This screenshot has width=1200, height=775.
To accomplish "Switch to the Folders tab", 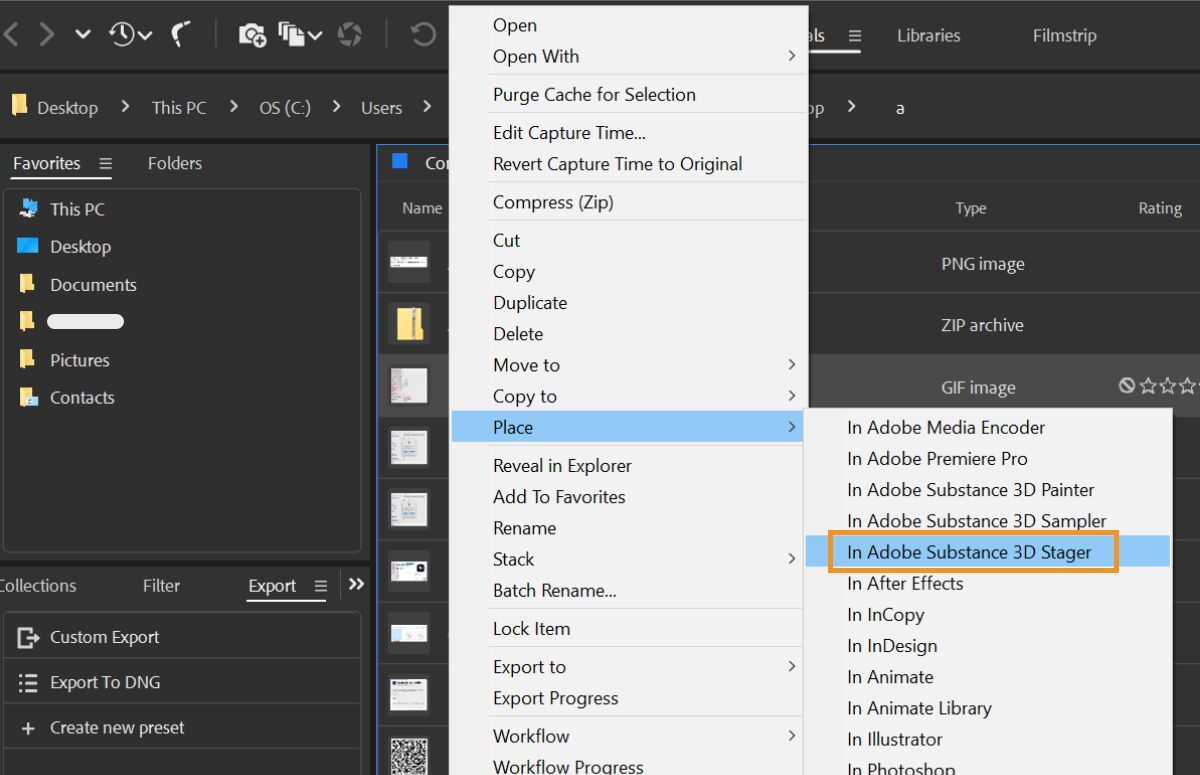I will 174,163.
